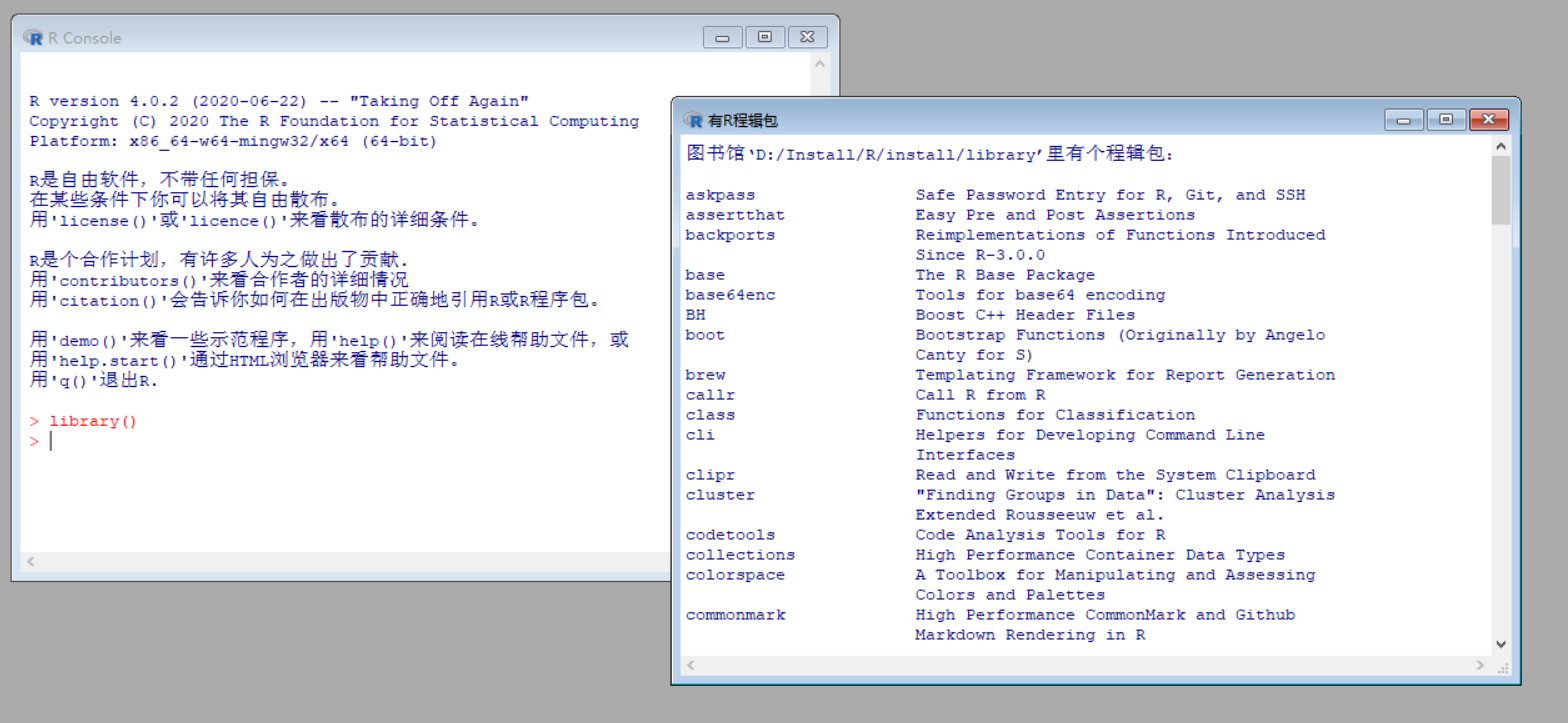The image size is (1568, 723).
Task: Click the R version 4.0.2 line
Action: [279, 101]
